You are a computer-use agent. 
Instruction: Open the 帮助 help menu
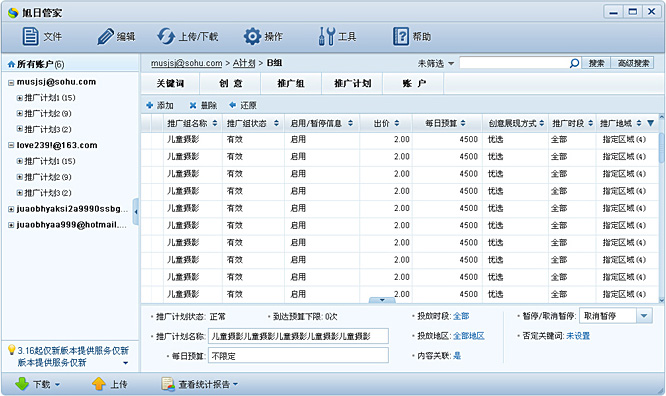[401, 37]
